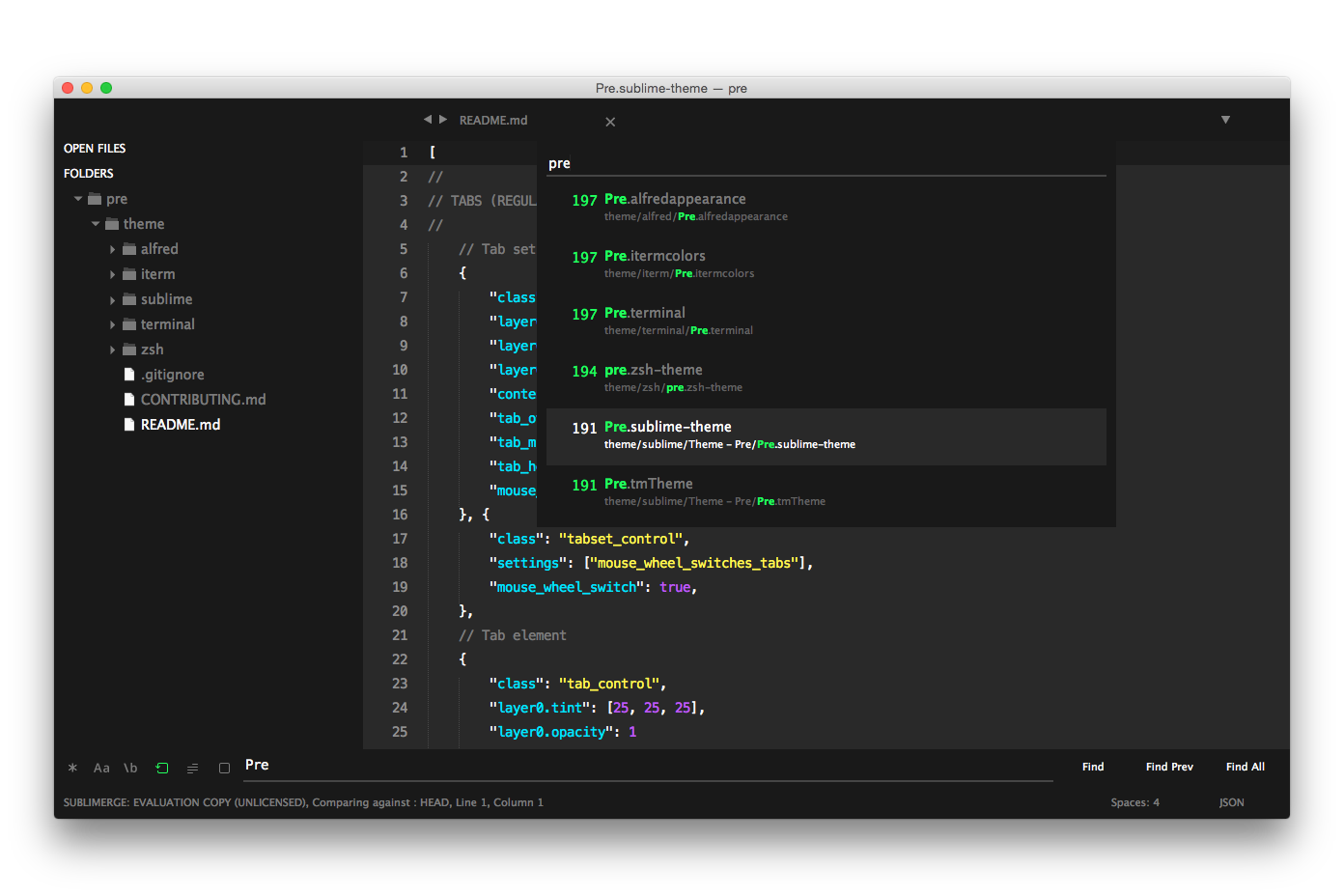1344x896 pixels.
Task: Expand the alfred folder
Action: tap(112, 249)
